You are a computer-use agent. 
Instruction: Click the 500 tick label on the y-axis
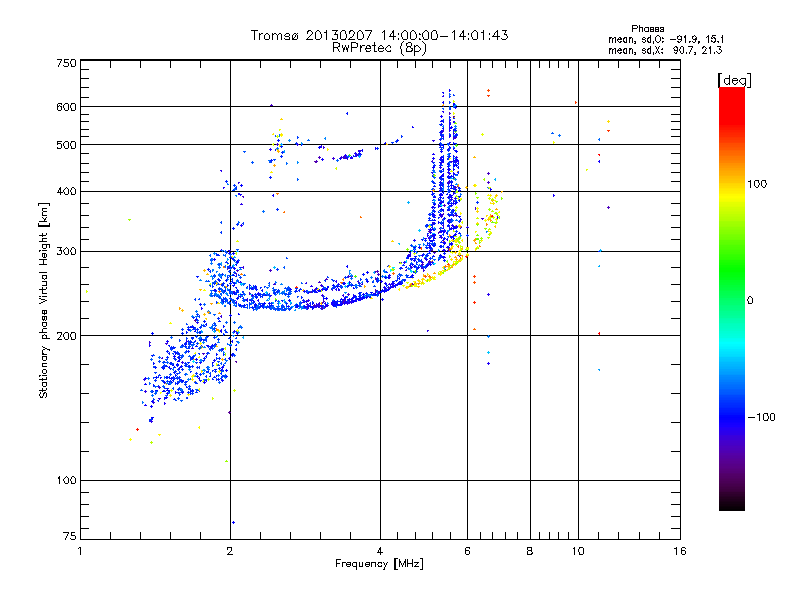point(66,145)
